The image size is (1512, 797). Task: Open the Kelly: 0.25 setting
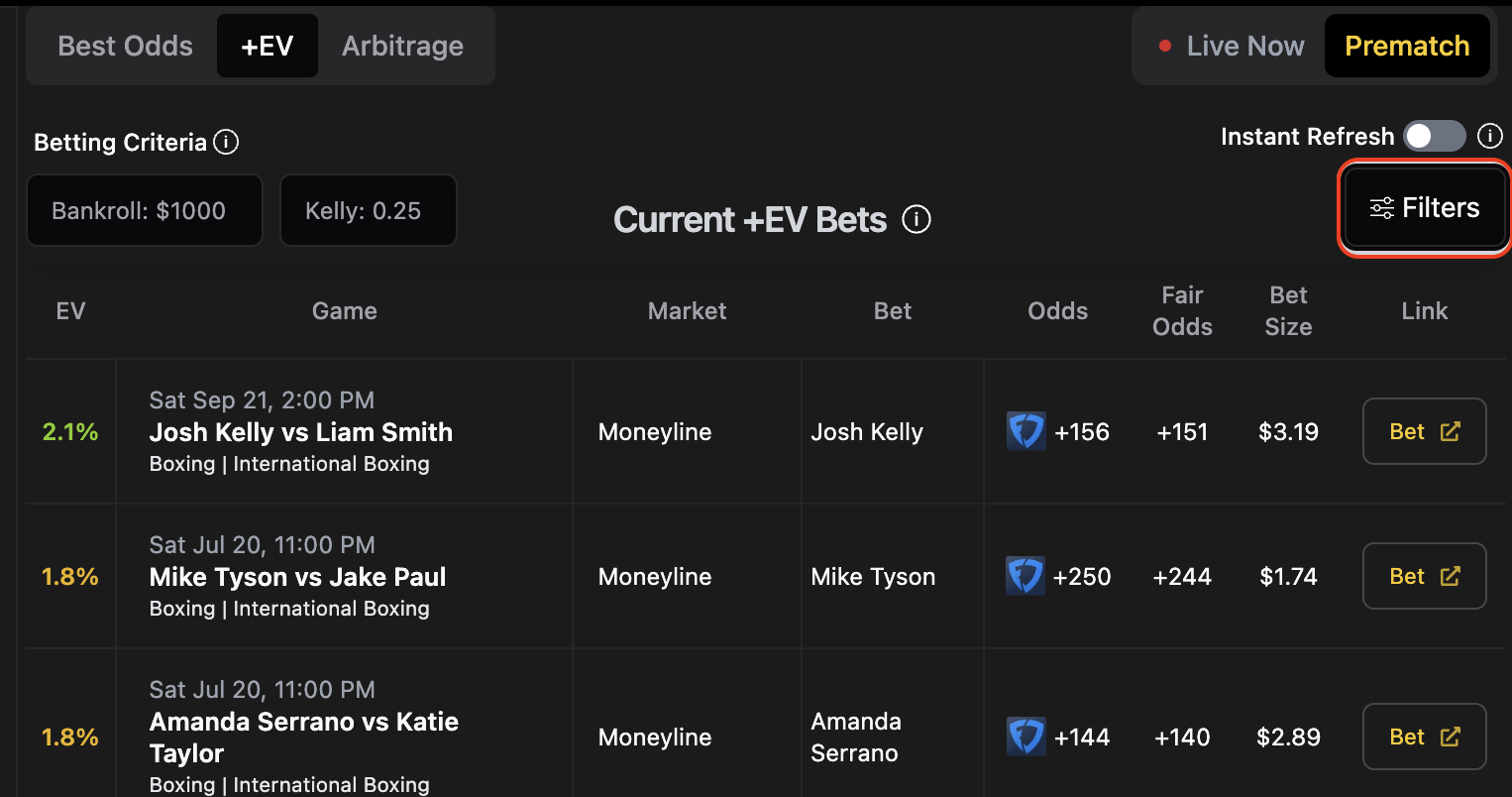(x=369, y=210)
